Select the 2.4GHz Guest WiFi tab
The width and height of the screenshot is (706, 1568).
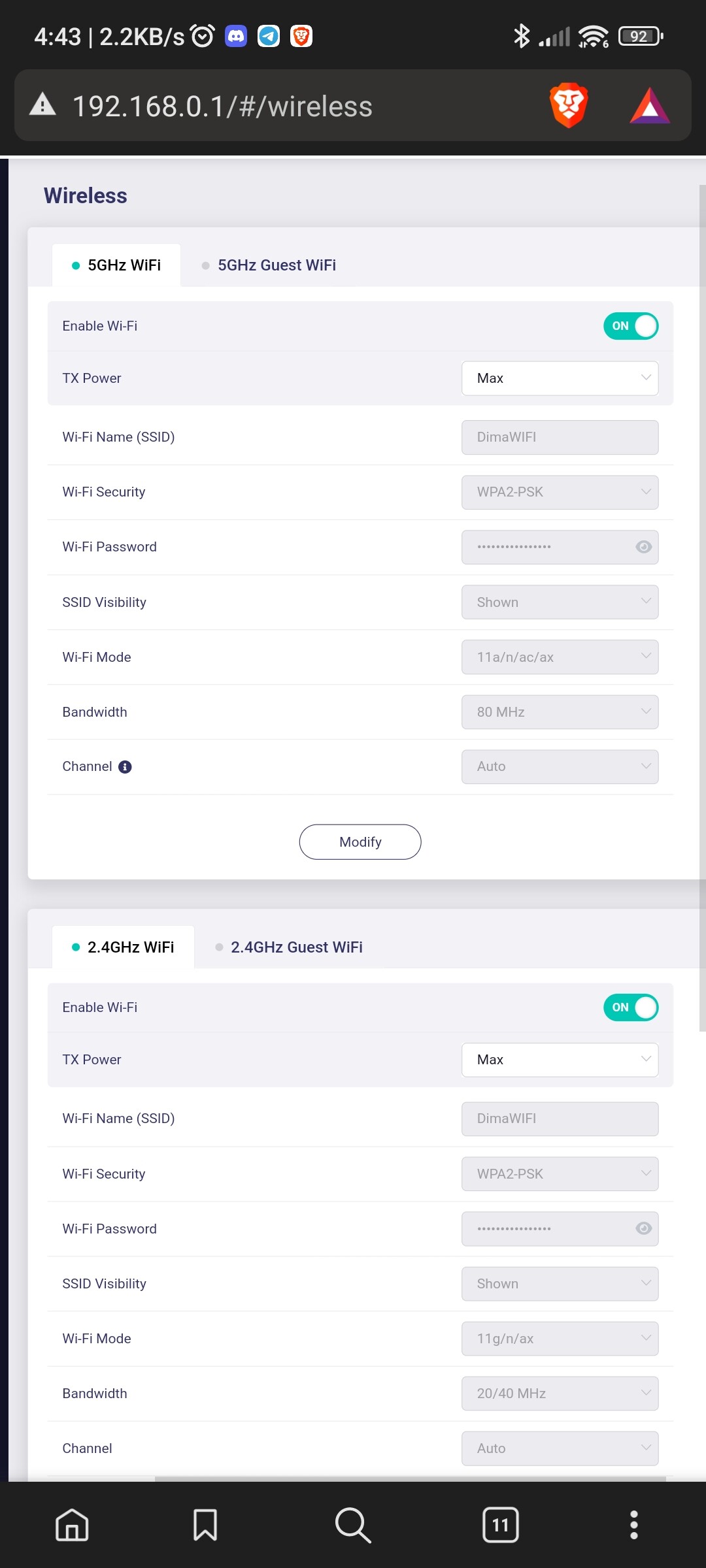[x=295, y=947]
